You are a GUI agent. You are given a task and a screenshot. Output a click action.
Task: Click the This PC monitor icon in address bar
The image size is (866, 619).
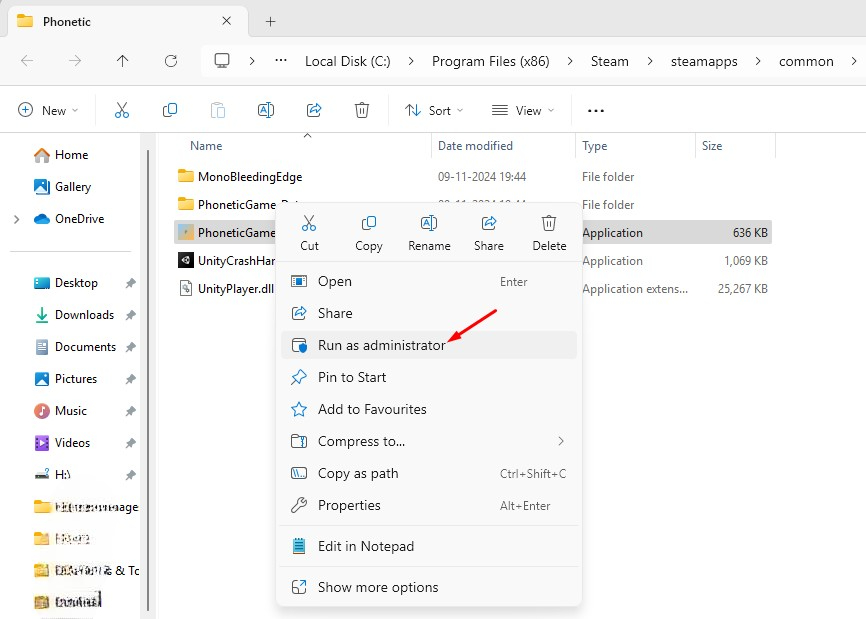click(222, 60)
